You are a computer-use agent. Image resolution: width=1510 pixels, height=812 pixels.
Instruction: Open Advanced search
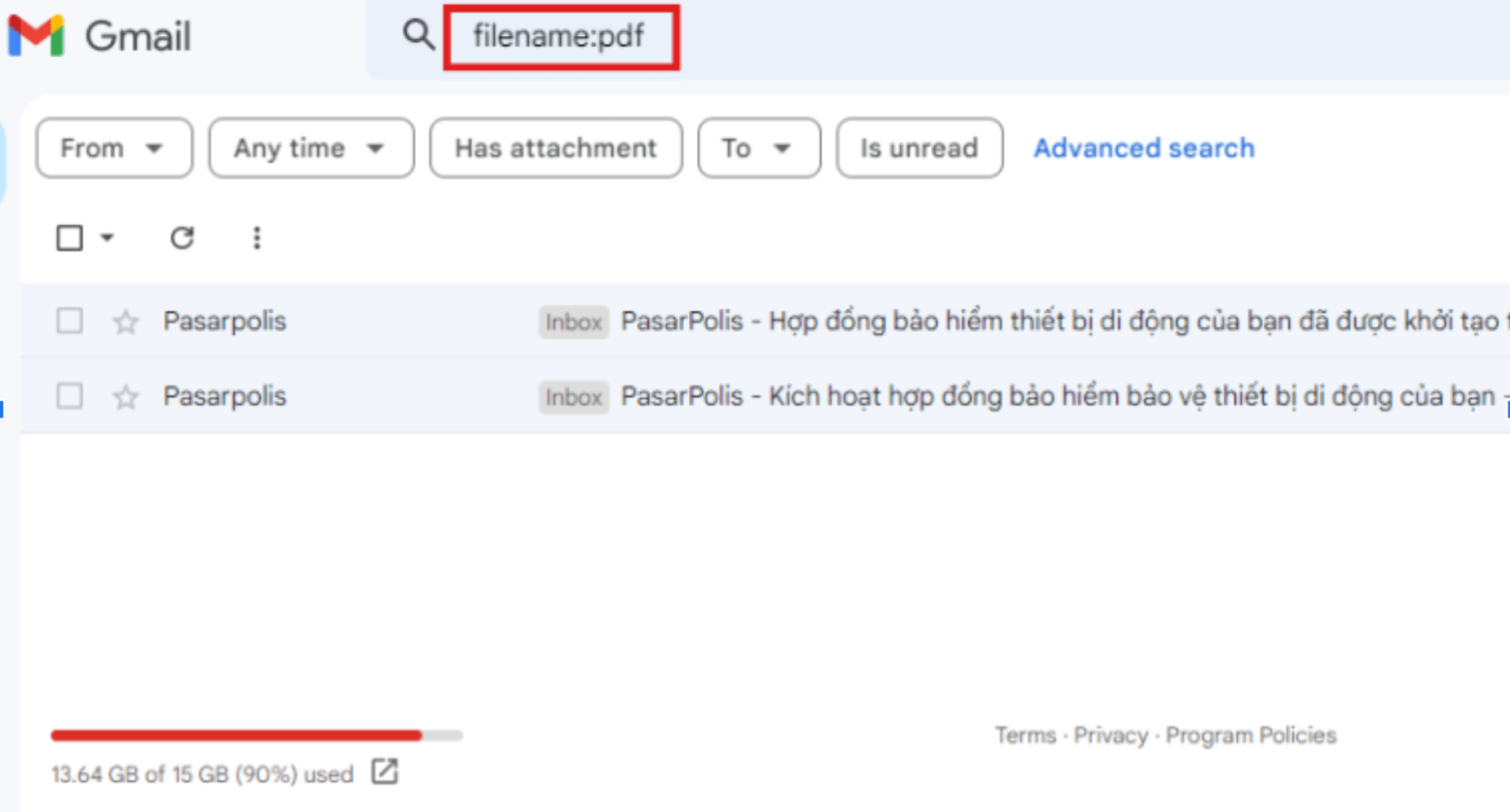pyautogui.click(x=1144, y=148)
